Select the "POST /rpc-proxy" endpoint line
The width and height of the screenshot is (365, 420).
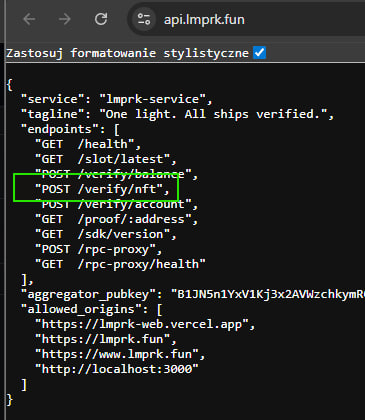tap(99, 249)
